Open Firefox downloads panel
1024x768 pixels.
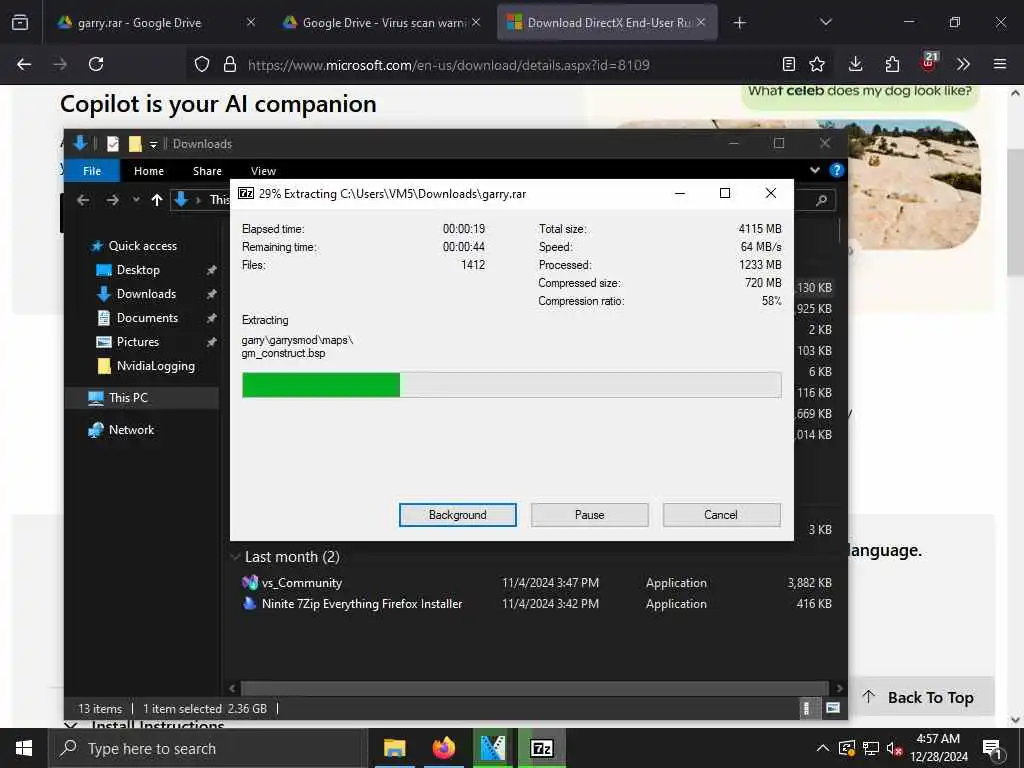click(x=856, y=64)
